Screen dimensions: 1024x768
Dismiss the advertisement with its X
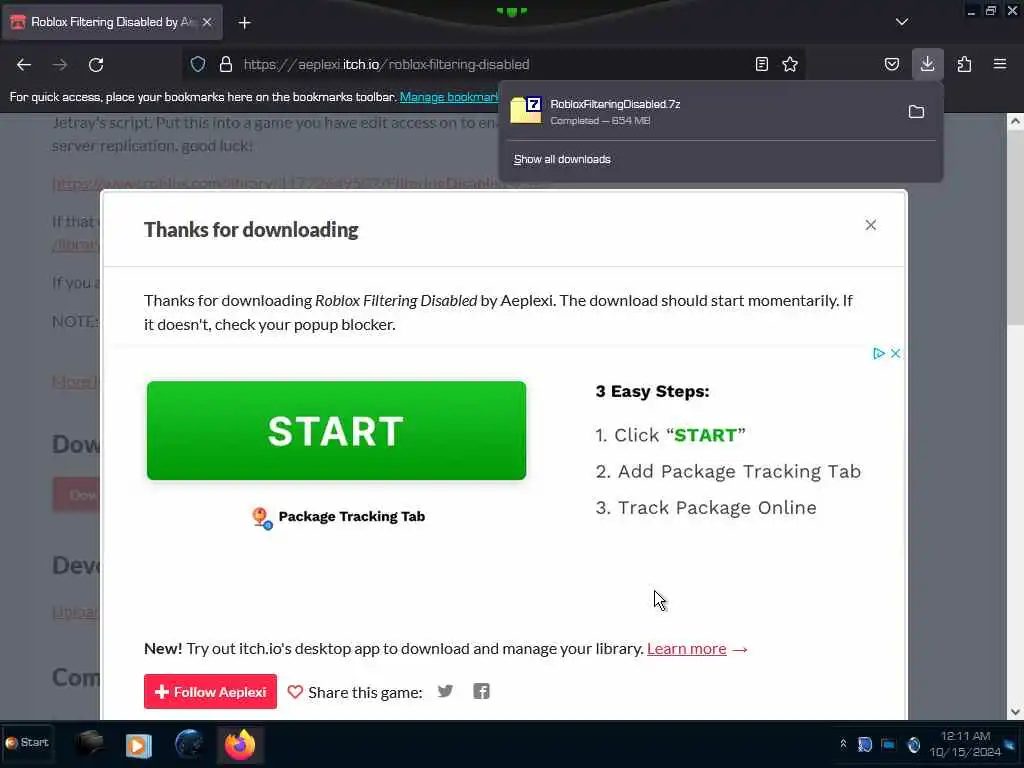coord(895,353)
